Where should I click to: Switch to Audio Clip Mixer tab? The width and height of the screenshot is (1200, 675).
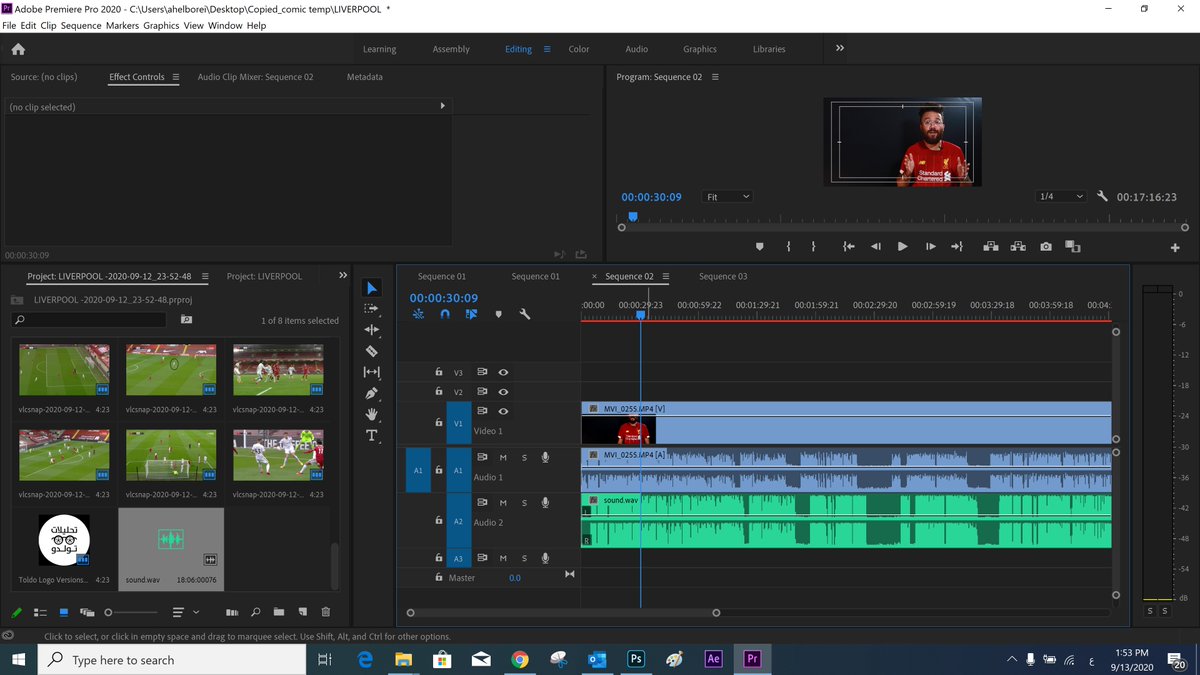point(255,77)
